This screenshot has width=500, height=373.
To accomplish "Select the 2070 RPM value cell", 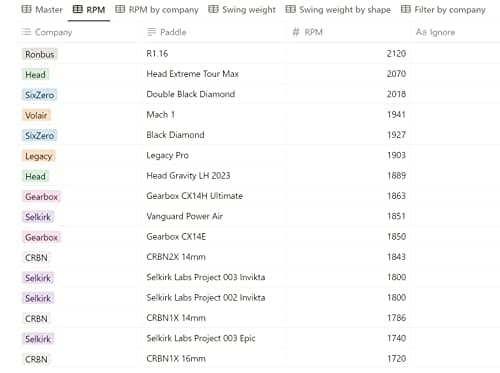I will [x=350, y=74].
